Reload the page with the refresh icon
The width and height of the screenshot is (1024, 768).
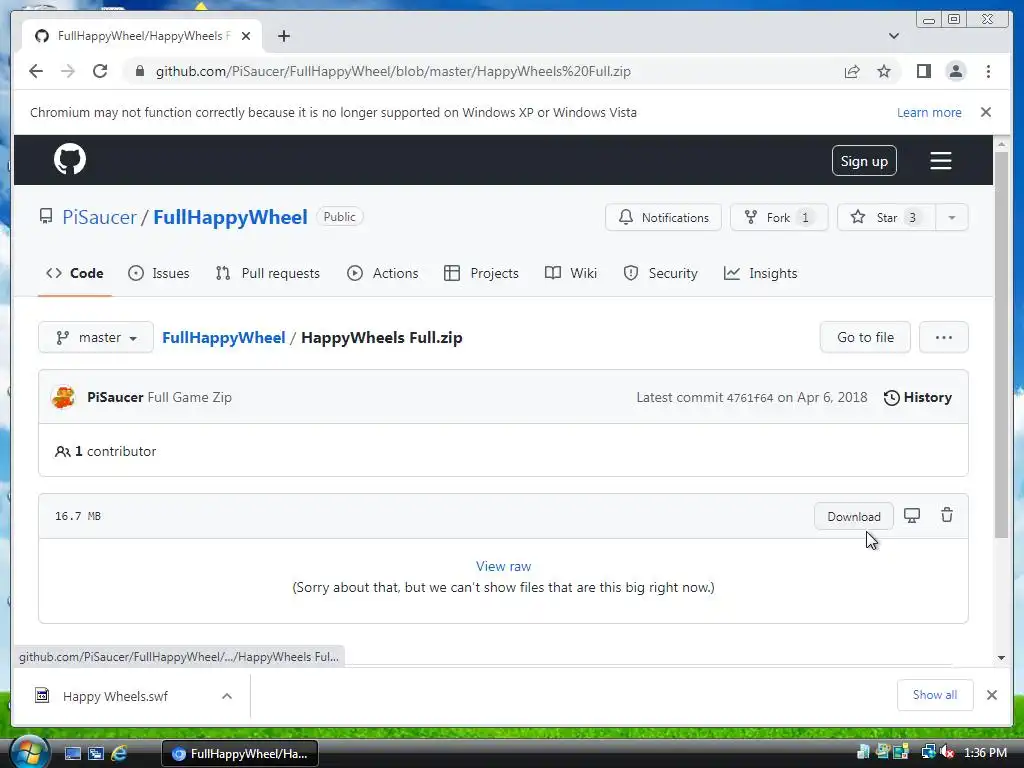coord(100,71)
